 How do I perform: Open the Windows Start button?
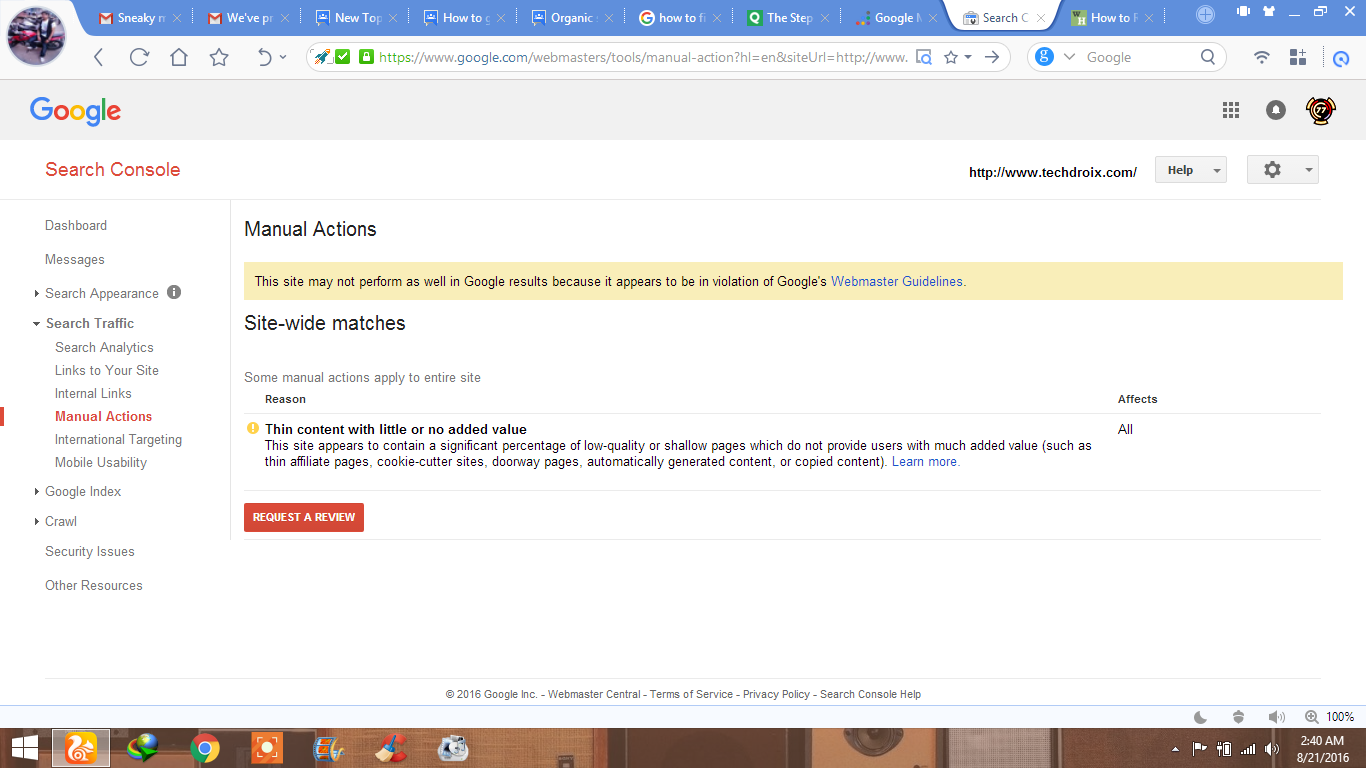click(24, 748)
